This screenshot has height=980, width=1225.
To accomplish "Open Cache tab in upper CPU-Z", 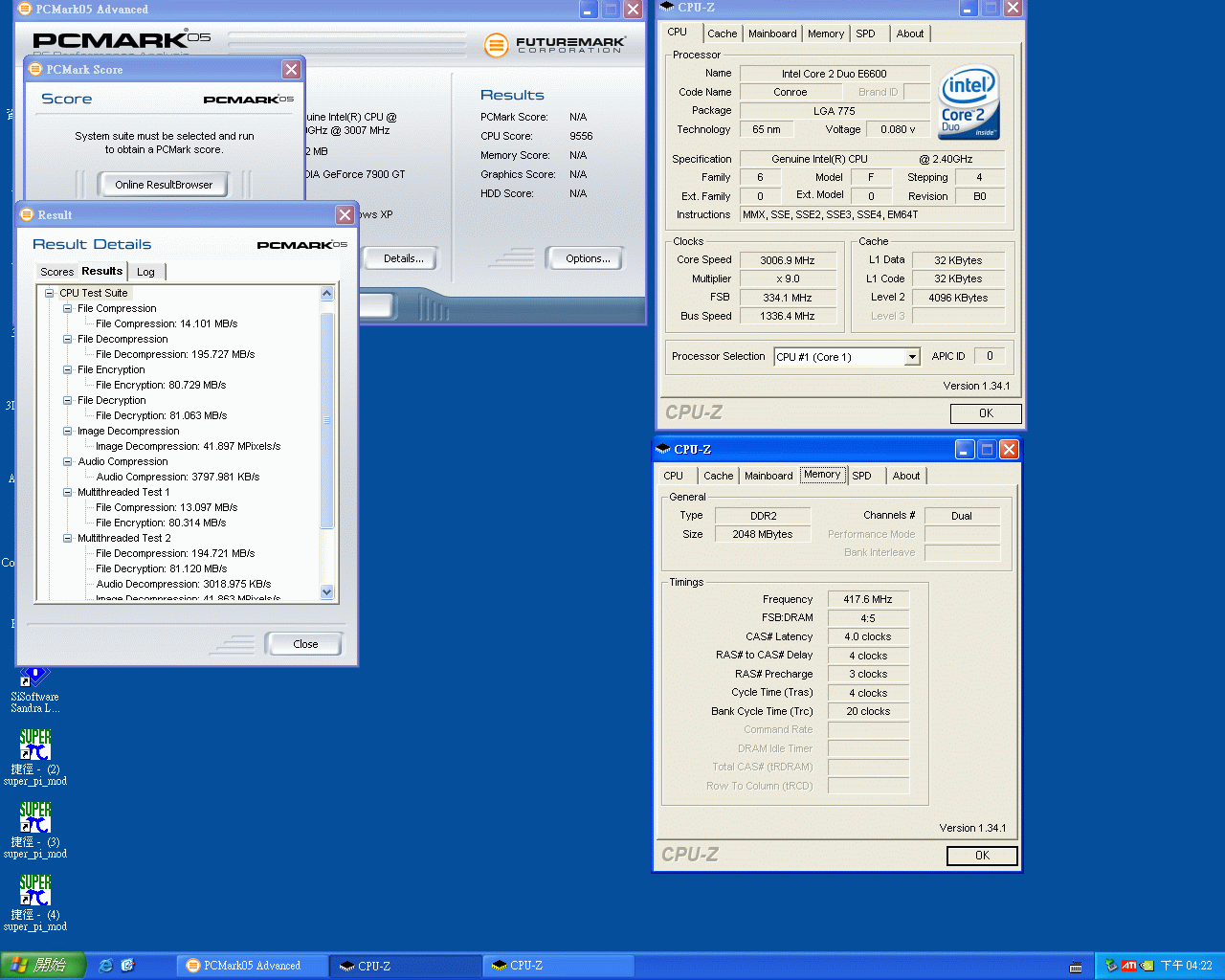I will (722, 33).
